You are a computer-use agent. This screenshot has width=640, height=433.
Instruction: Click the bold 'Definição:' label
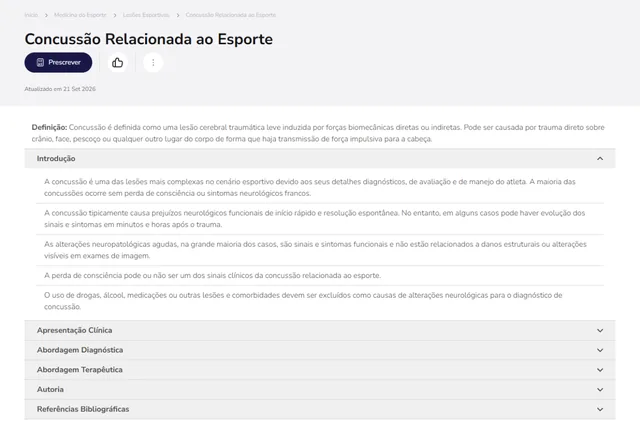point(49,127)
